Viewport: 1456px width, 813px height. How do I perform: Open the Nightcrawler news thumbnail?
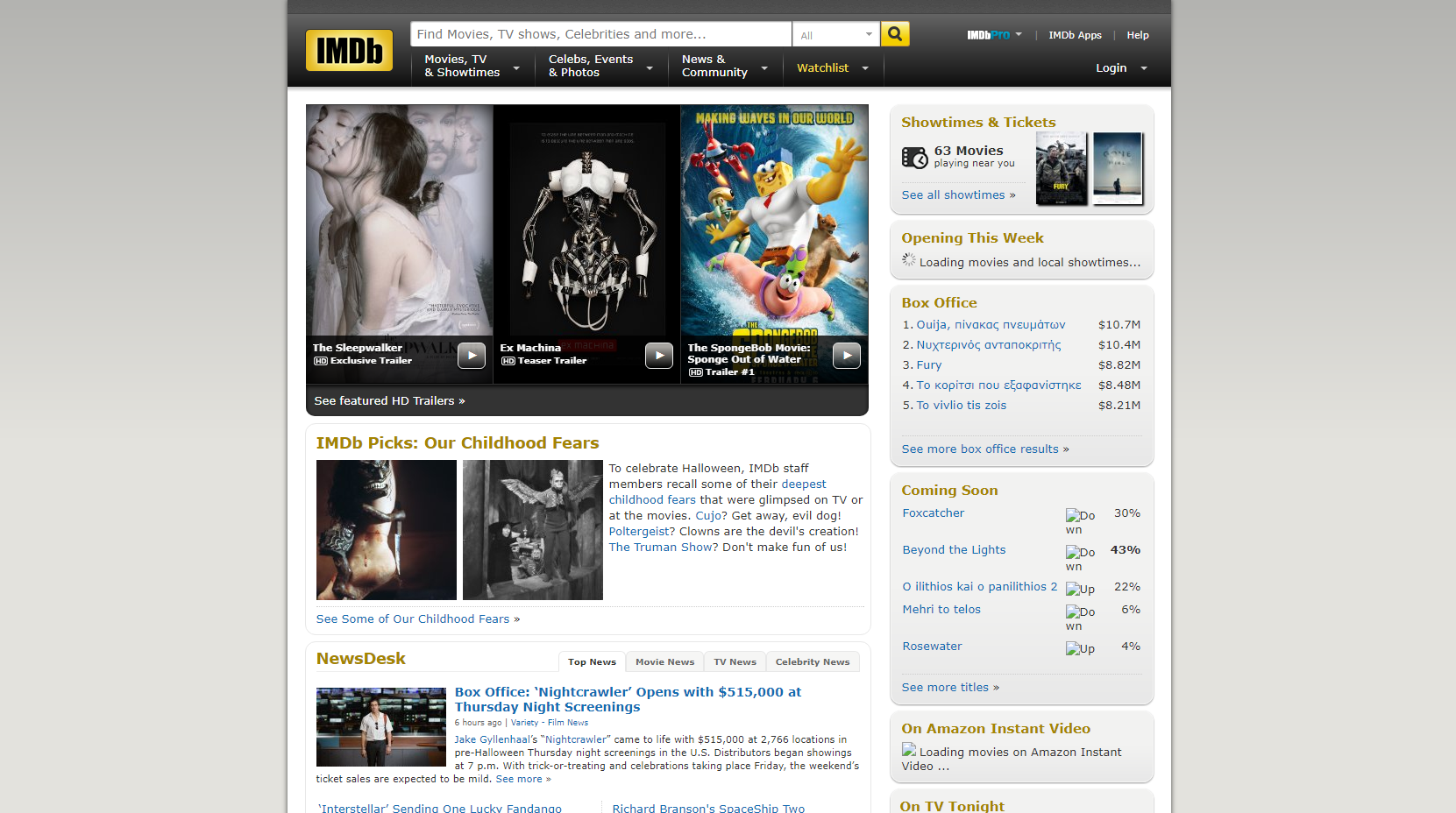[x=381, y=727]
